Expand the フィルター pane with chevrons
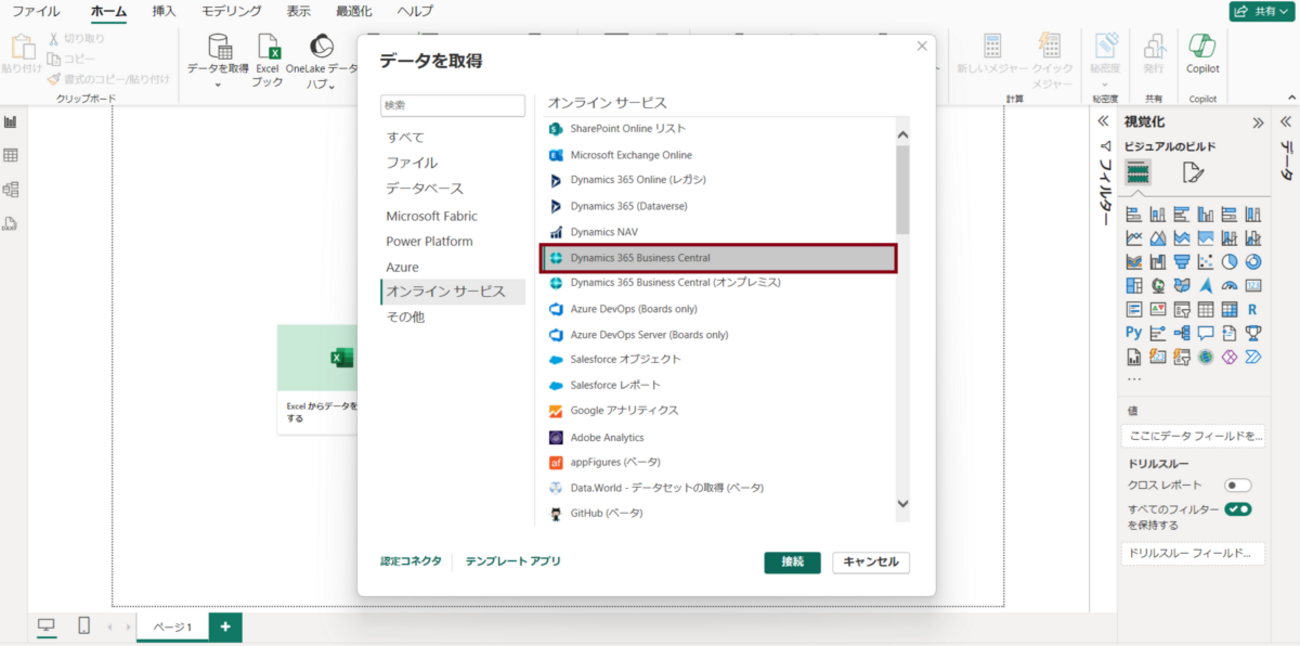 1104,122
